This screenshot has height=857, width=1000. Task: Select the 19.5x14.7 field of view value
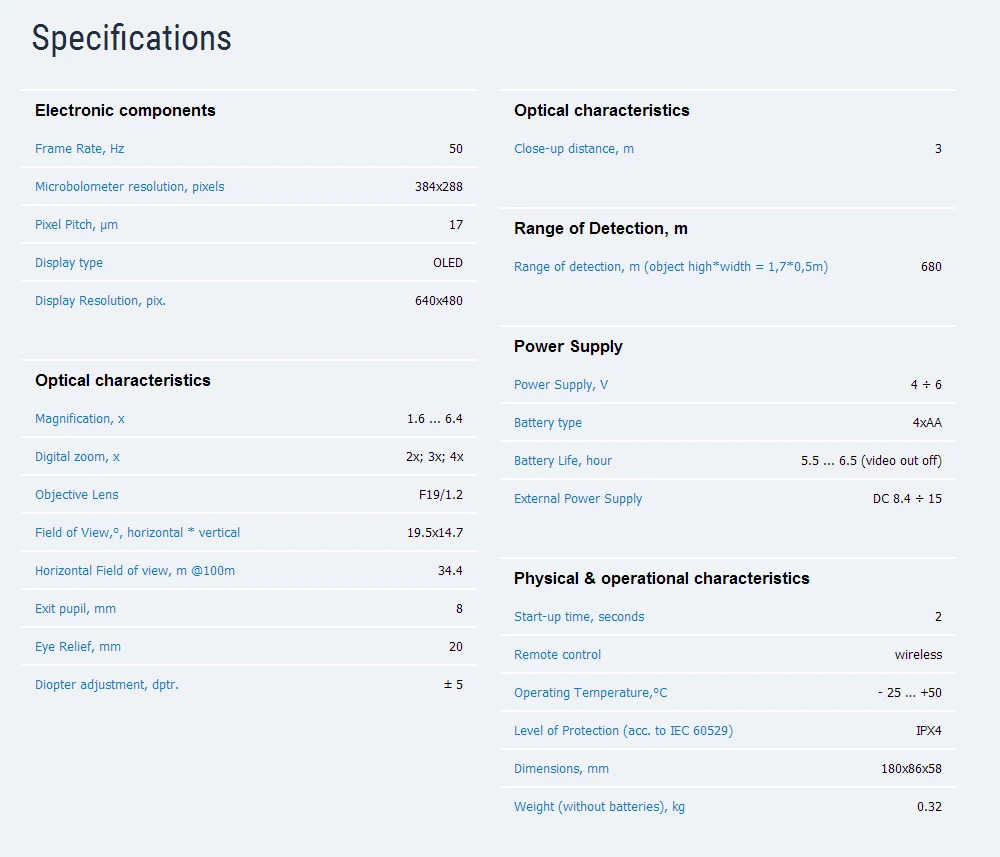(435, 533)
